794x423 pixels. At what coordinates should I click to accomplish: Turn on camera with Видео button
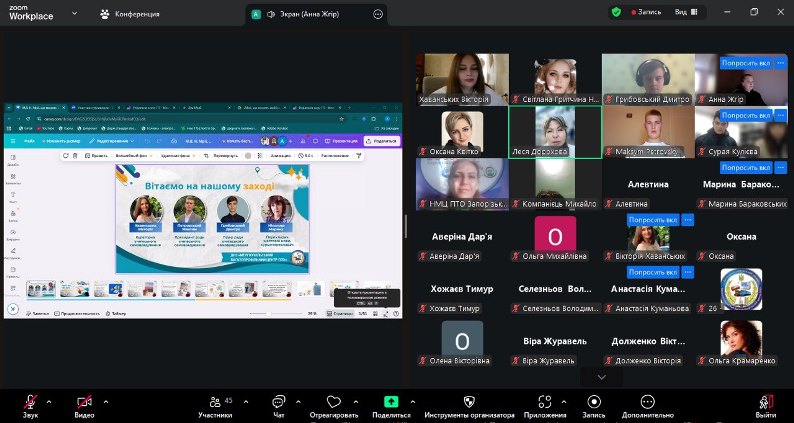pos(84,407)
